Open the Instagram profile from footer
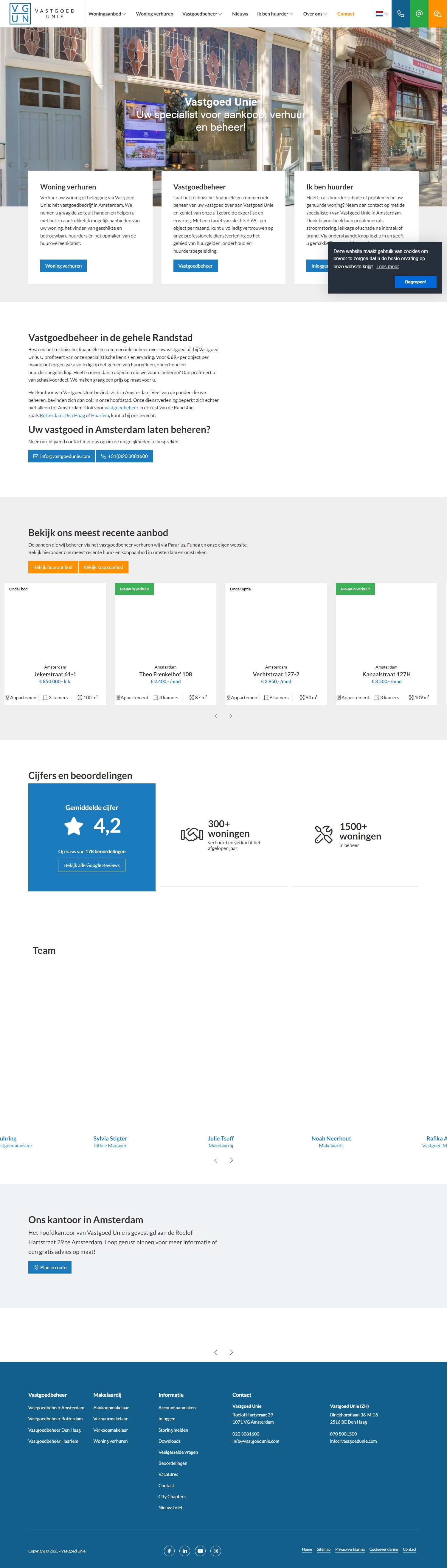 tap(215, 1550)
